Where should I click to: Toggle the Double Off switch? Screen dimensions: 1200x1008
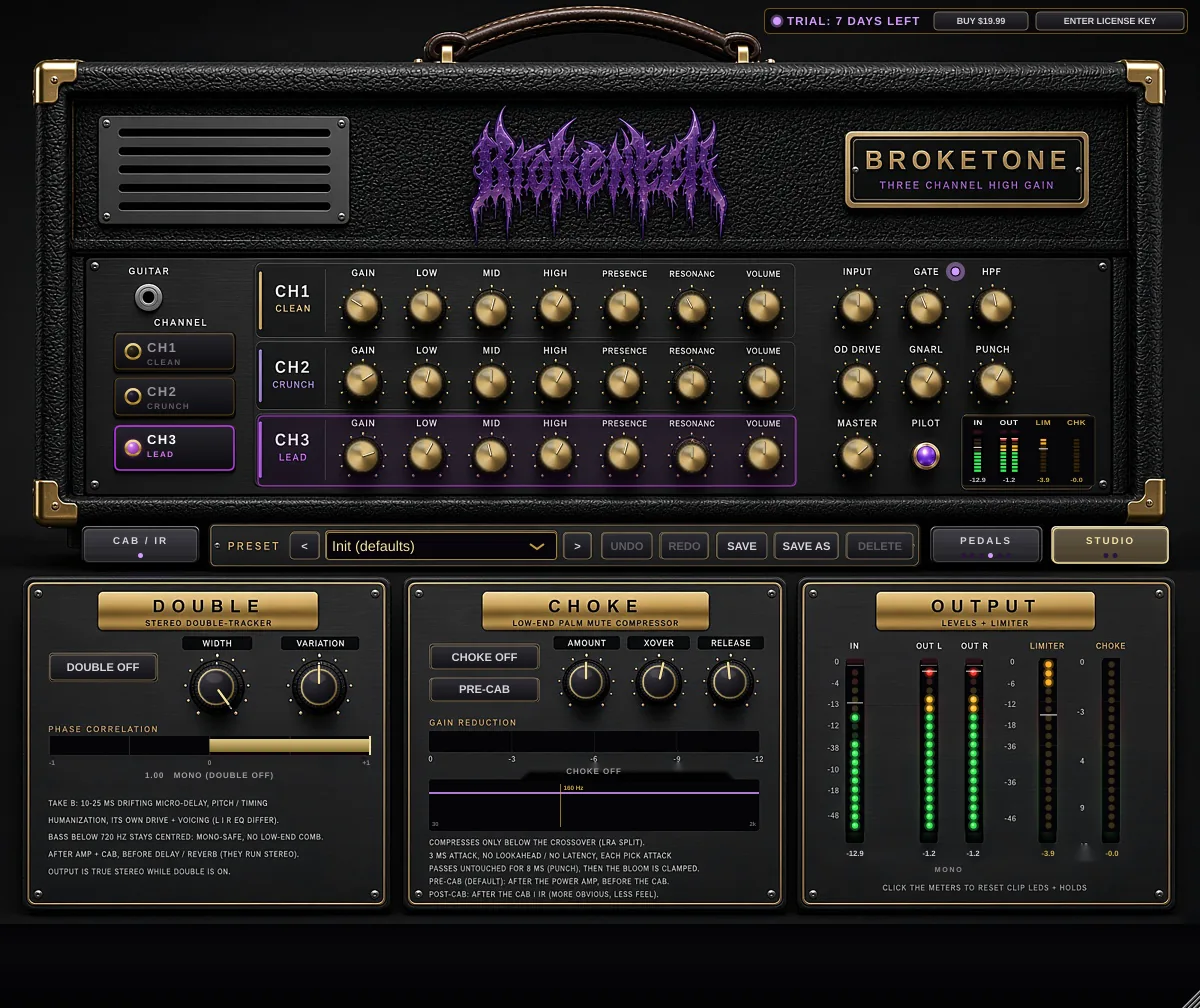(x=103, y=667)
